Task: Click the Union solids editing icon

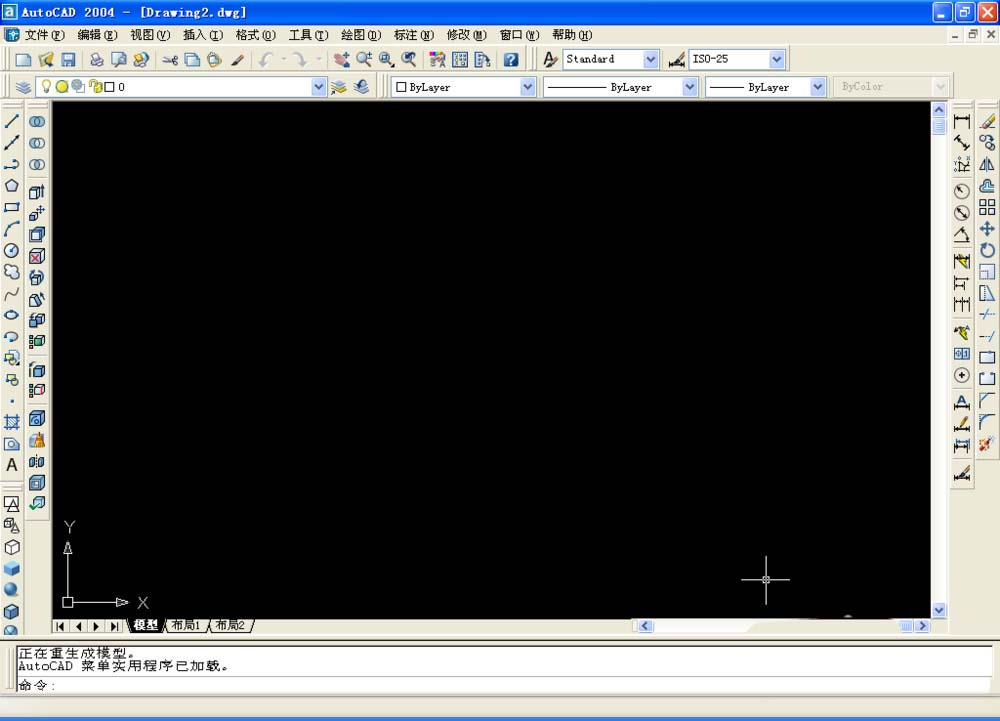Action: 37,121
